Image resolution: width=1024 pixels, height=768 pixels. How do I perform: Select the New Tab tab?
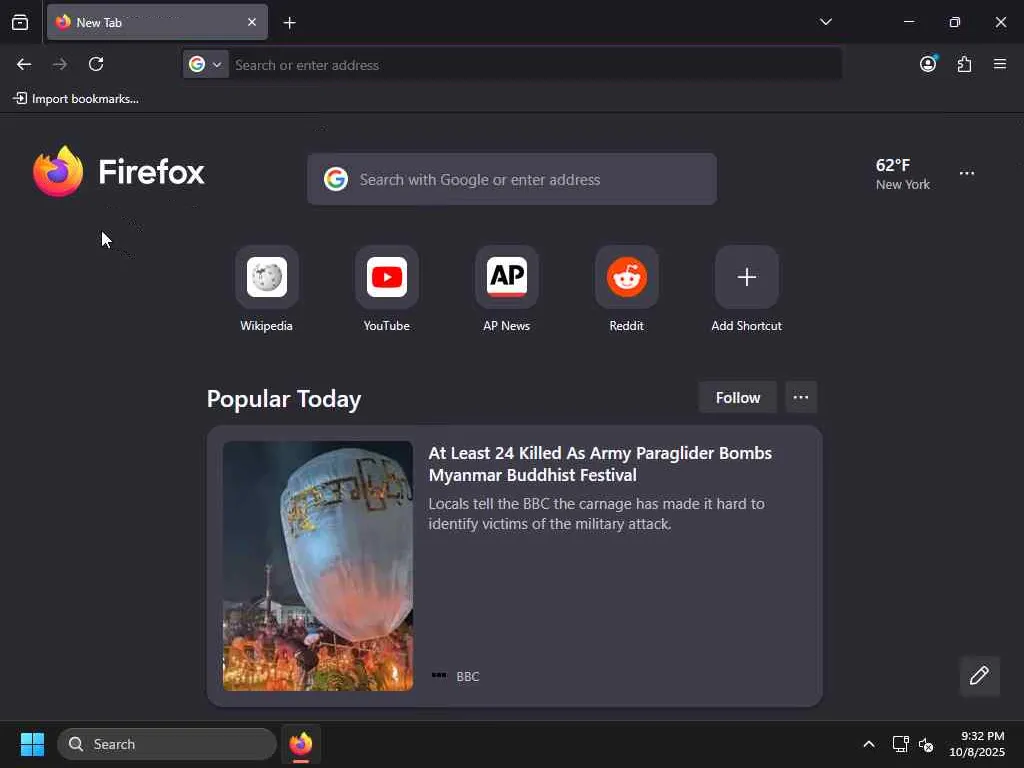[157, 22]
